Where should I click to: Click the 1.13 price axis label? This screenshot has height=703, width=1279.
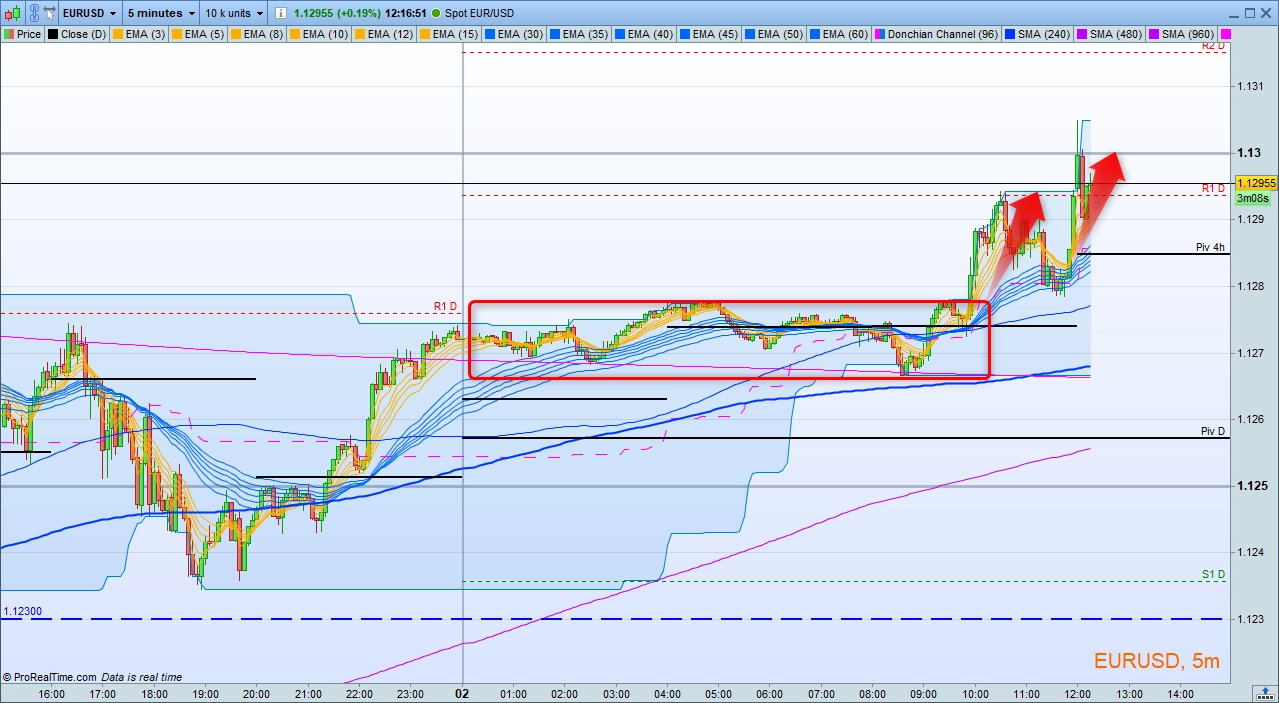pos(1249,153)
